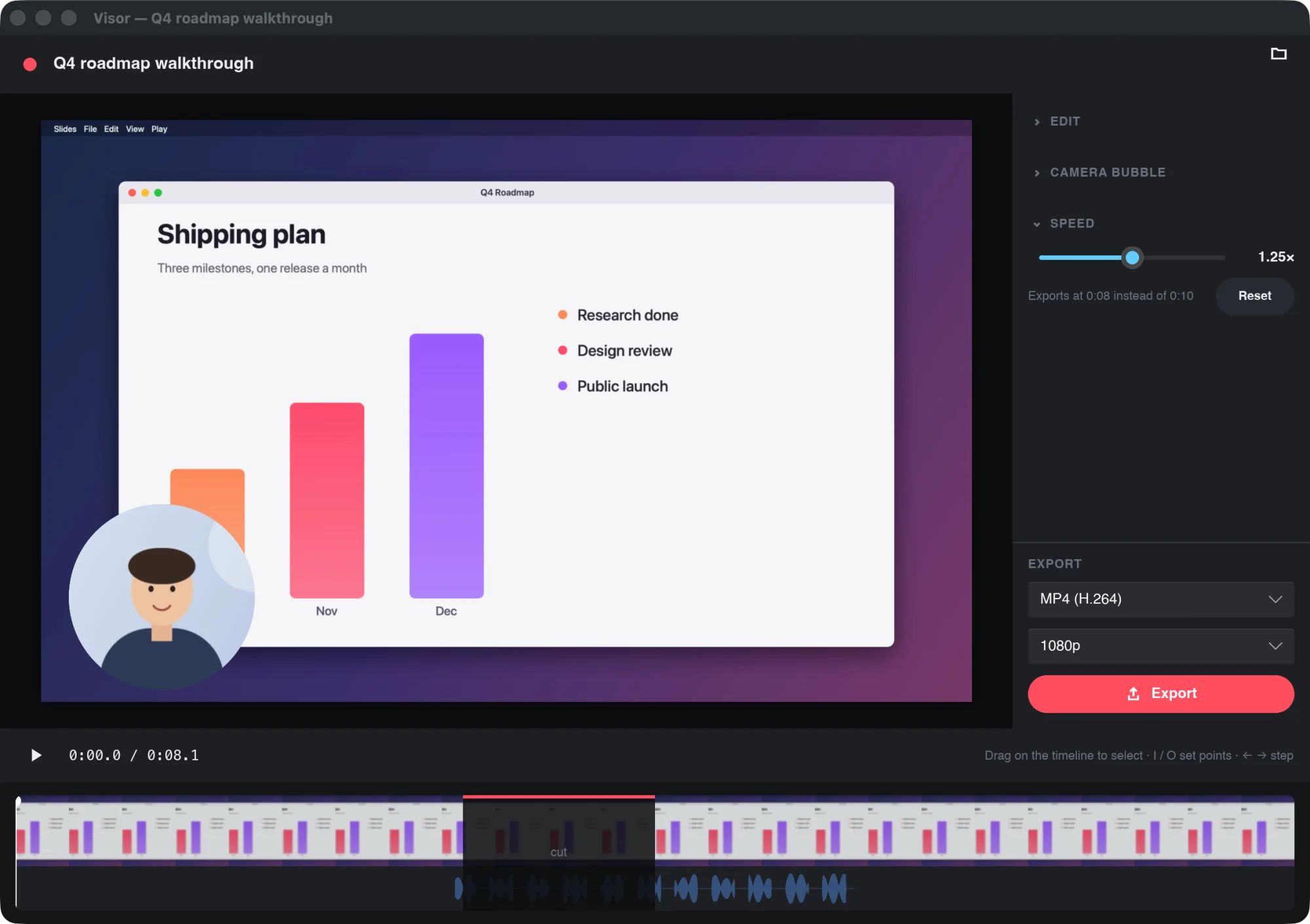This screenshot has height=924, width=1310.
Task: Open File menu in recorded preview
Action: [x=90, y=129]
